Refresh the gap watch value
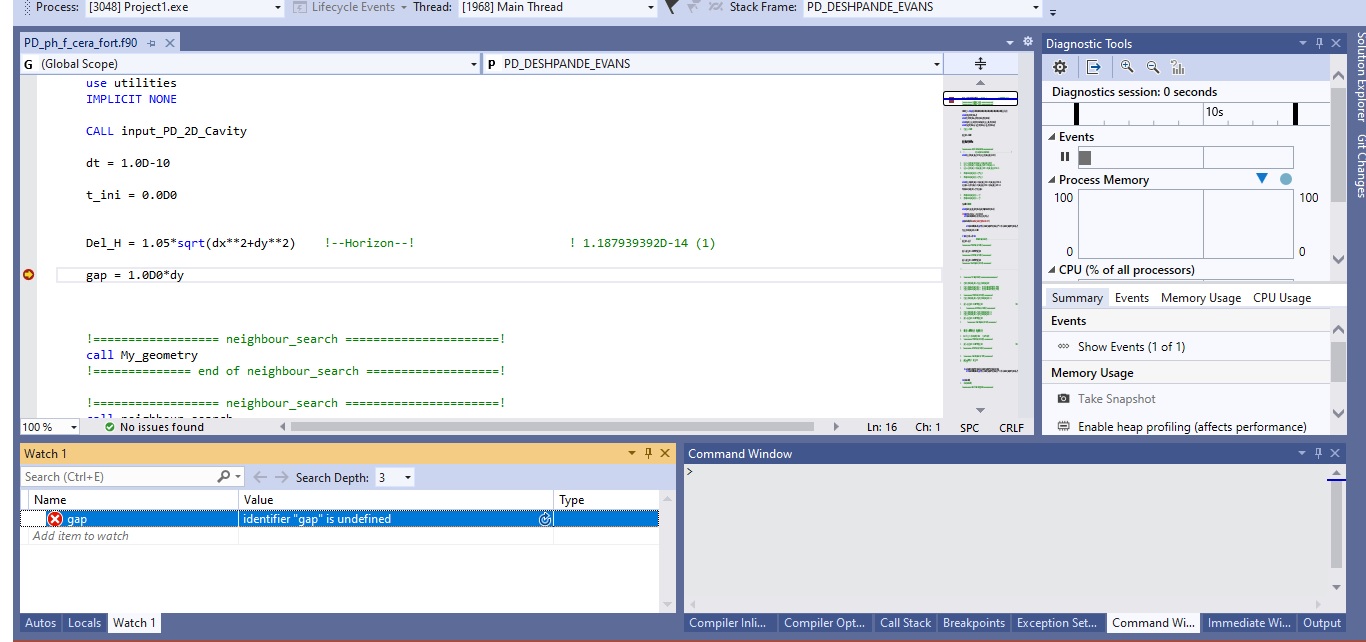1366x642 pixels. [545, 519]
